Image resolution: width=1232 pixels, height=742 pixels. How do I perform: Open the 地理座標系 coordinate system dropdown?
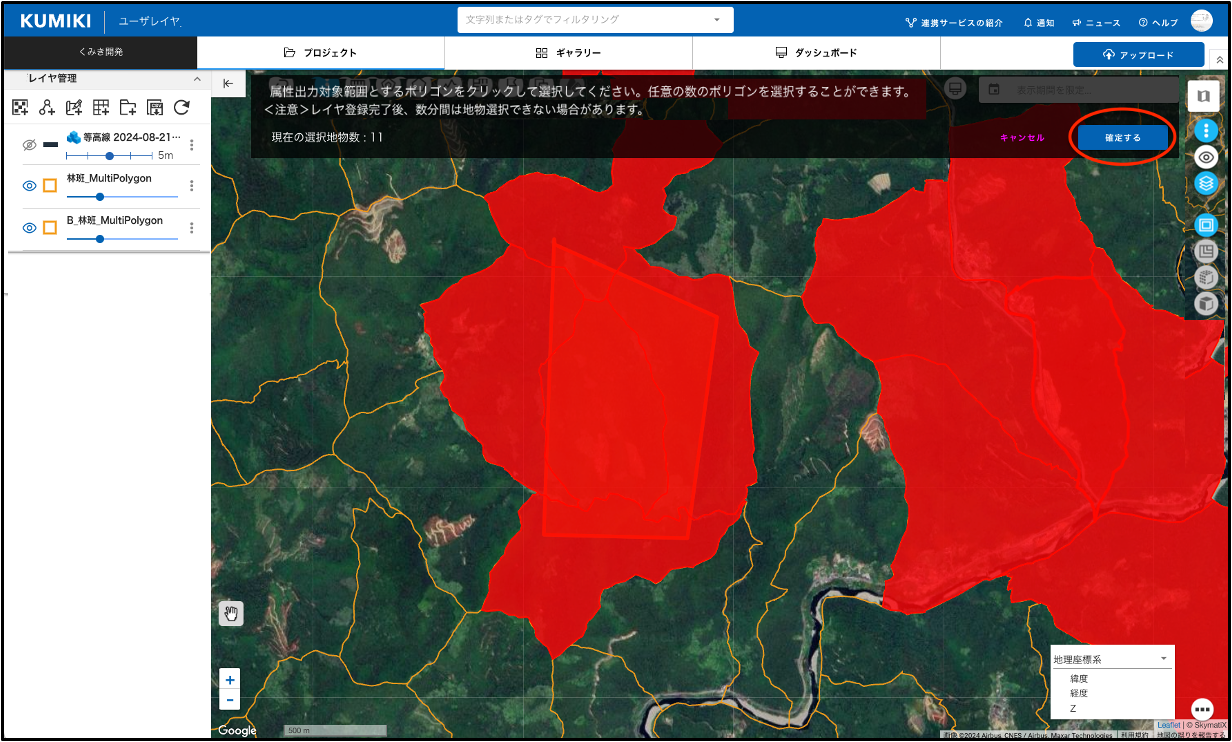point(1111,659)
